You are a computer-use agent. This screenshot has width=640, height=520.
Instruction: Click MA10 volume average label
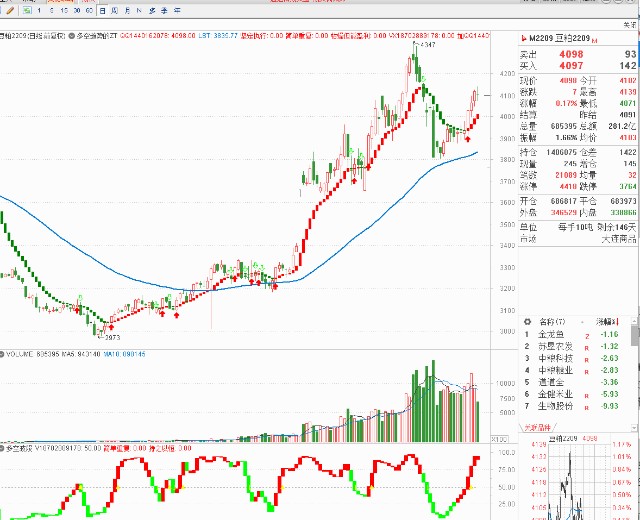pos(124,354)
